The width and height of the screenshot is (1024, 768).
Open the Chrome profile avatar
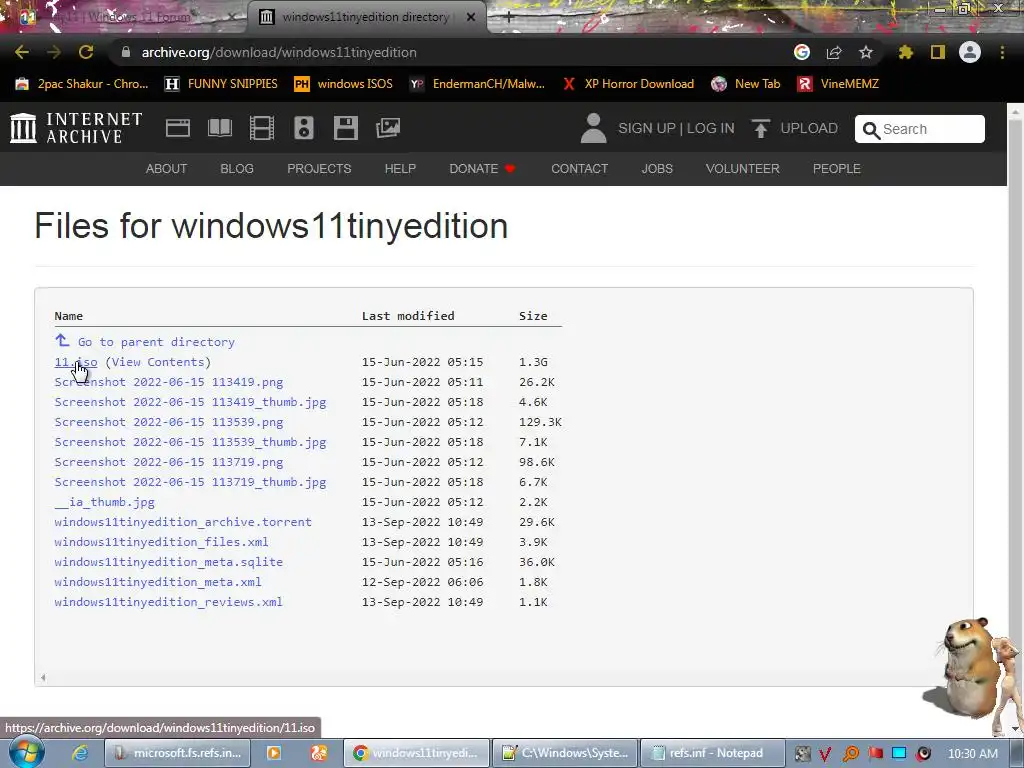tap(970, 52)
